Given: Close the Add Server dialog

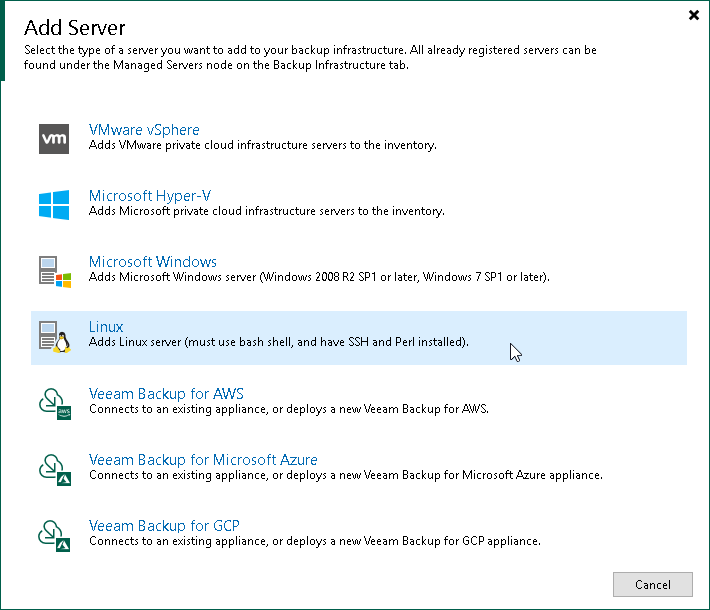Looking at the screenshot, I should coord(694,15).
